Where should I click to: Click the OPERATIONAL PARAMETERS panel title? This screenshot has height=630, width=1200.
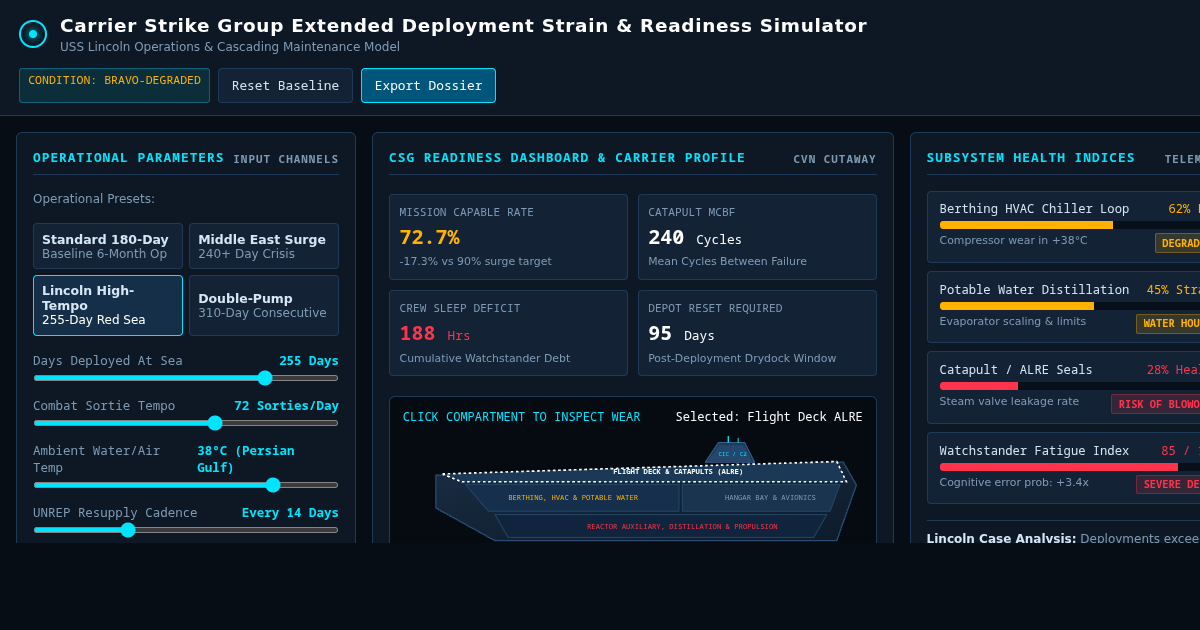coord(129,158)
